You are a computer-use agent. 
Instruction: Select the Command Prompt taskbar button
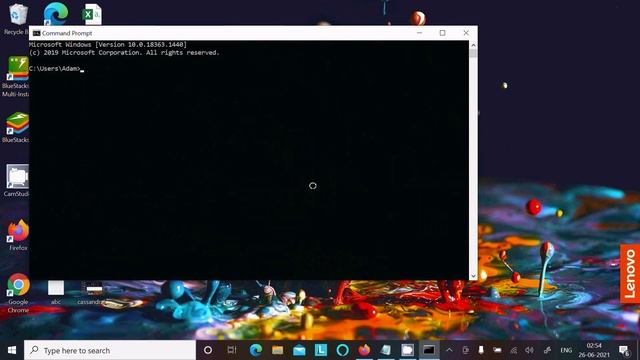pyautogui.click(x=429, y=350)
